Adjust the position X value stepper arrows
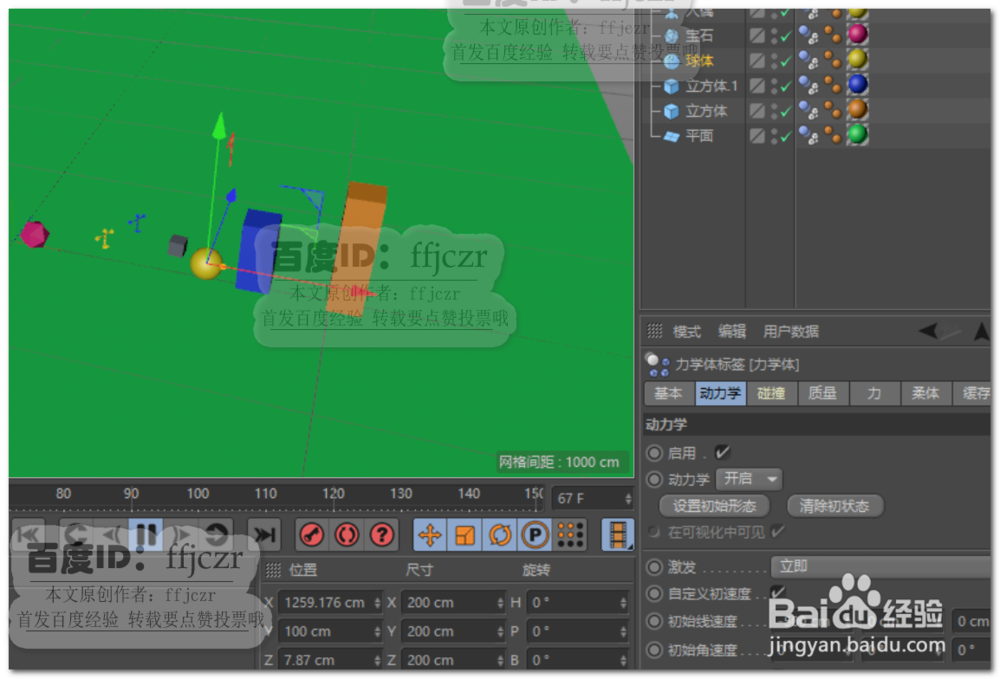Screen dimensions: 1000x679 click(x=377, y=602)
